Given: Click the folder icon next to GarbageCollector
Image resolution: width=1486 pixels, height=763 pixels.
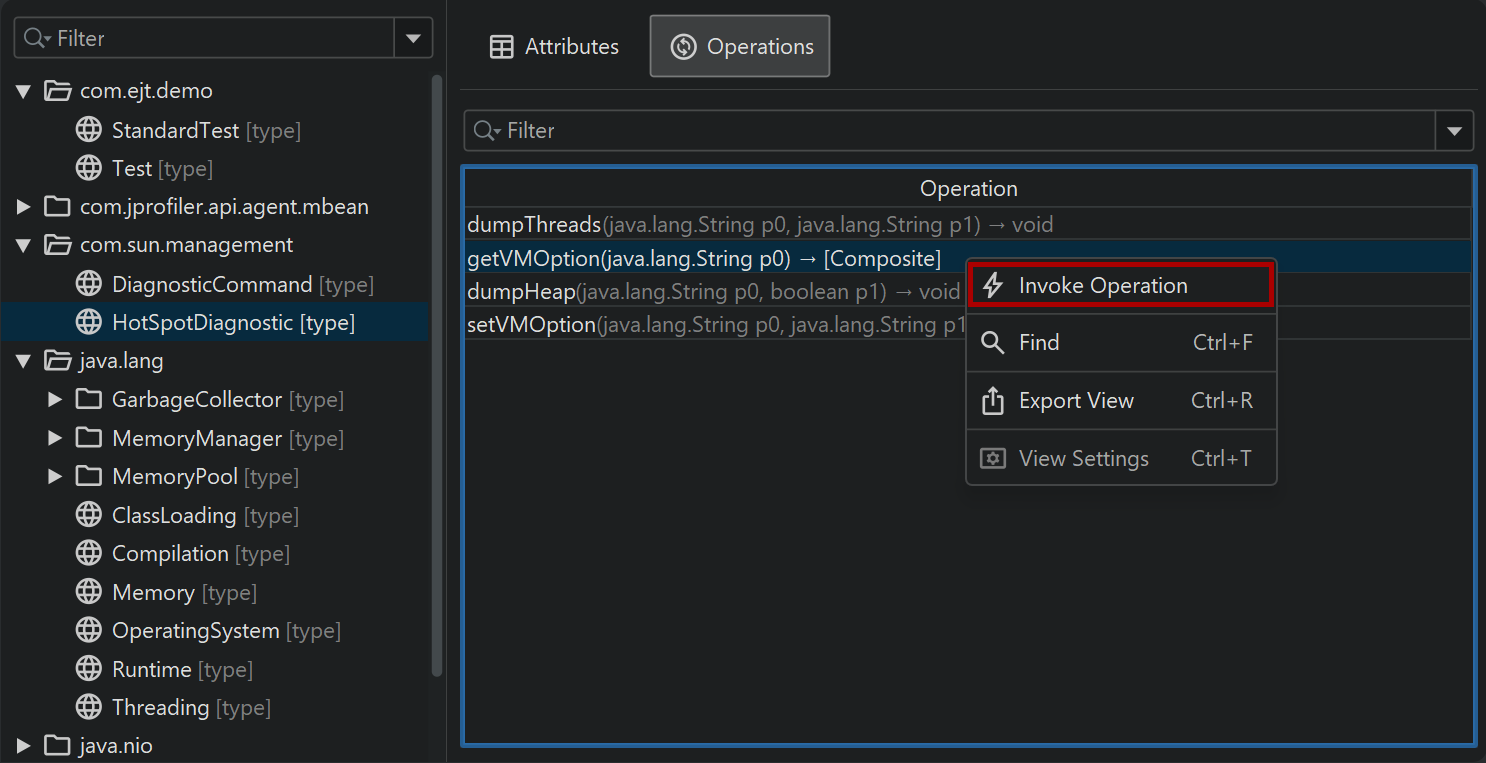Looking at the screenshot, I should (x=89, y=400).
